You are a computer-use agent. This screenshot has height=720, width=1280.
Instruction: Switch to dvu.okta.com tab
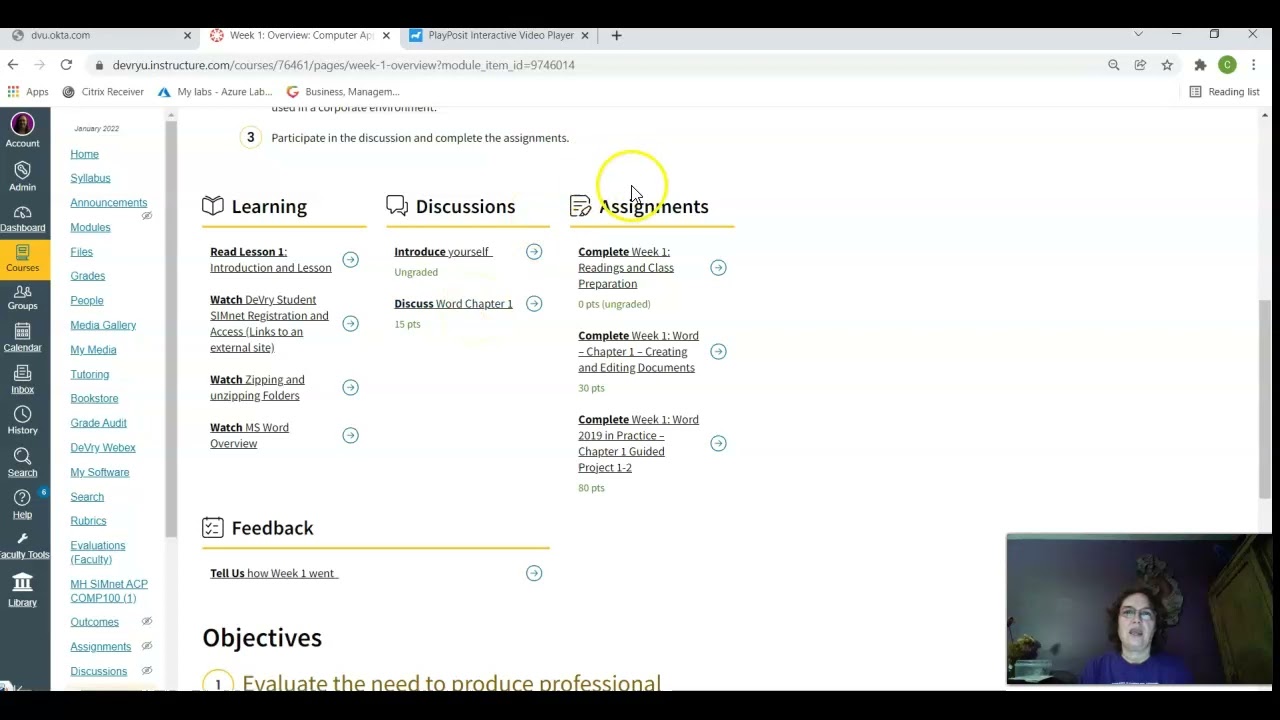coord(98,35)
